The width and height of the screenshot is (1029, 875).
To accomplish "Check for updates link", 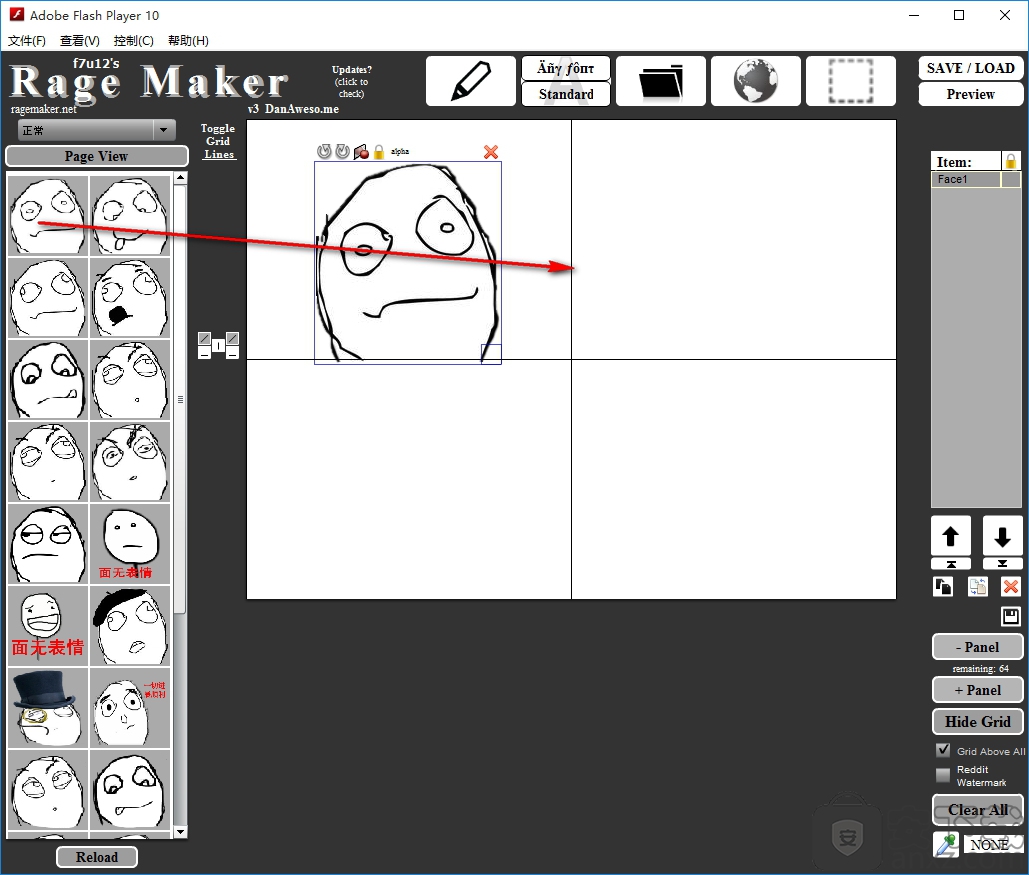I will 351,81.
